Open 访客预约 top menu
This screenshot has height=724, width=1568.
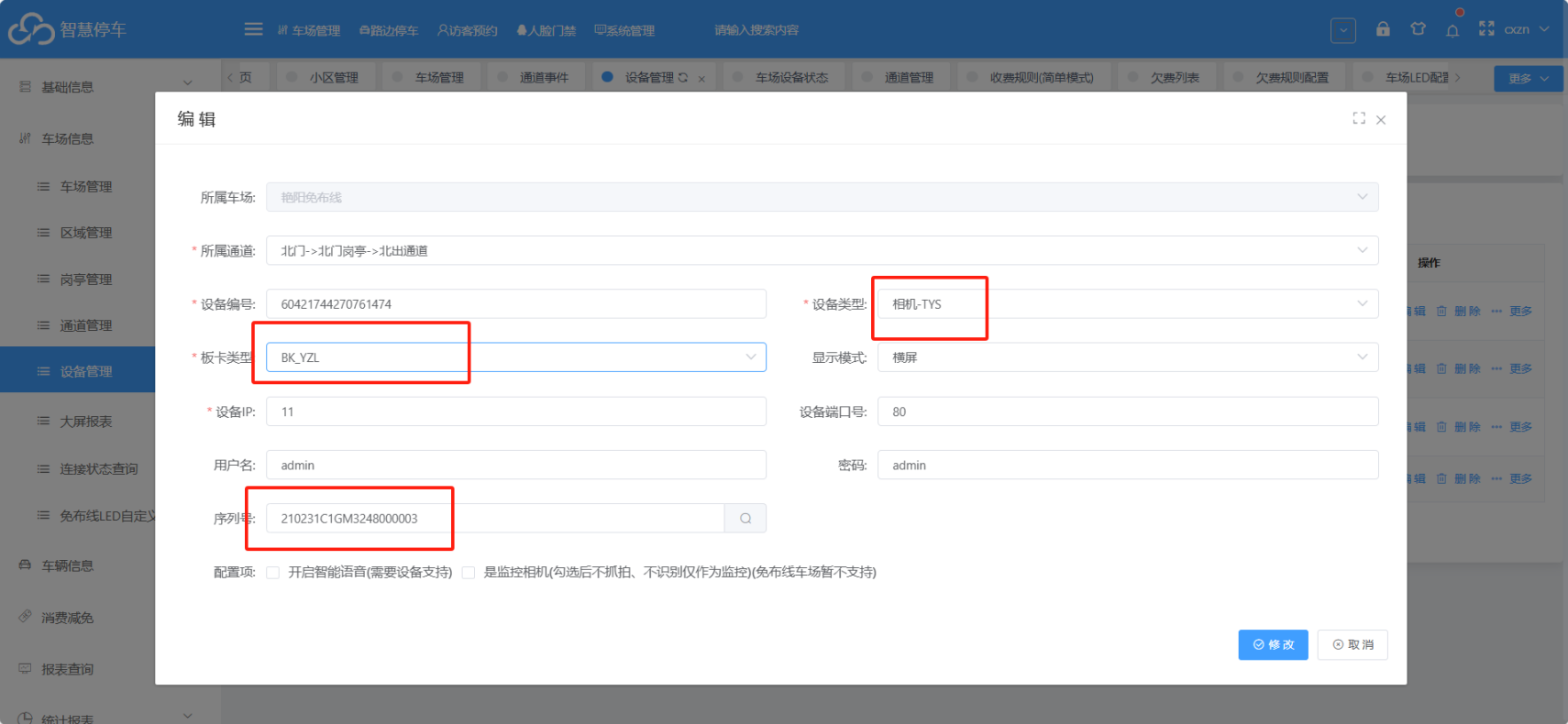pyautogui.click(x=468, y=30)
